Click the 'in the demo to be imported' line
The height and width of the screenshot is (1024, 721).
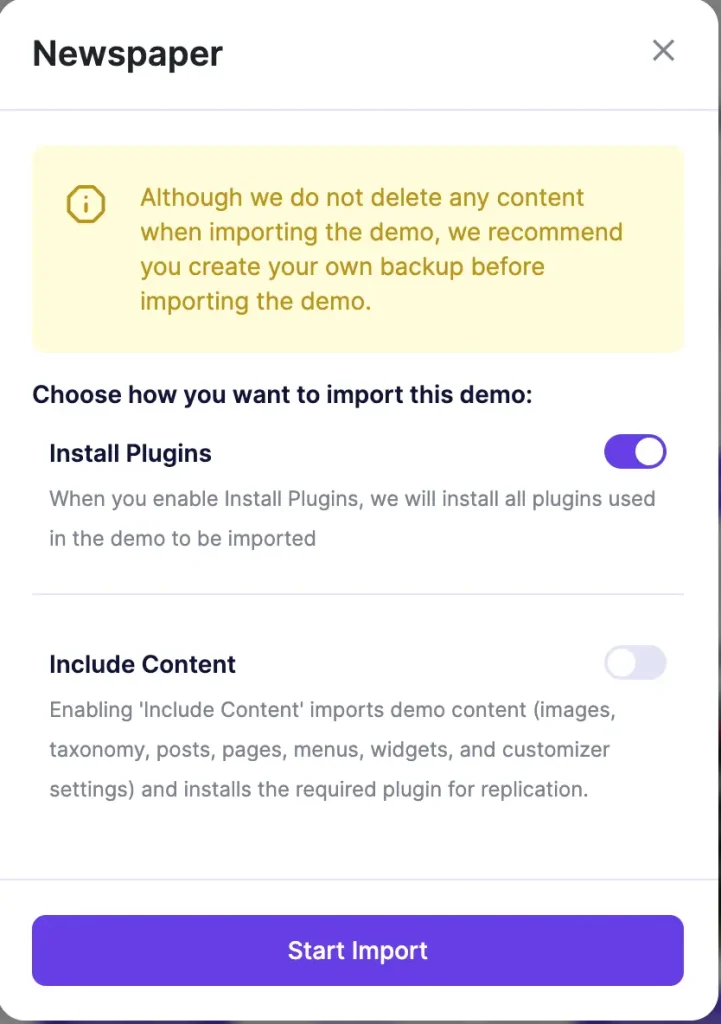point(182,538)
